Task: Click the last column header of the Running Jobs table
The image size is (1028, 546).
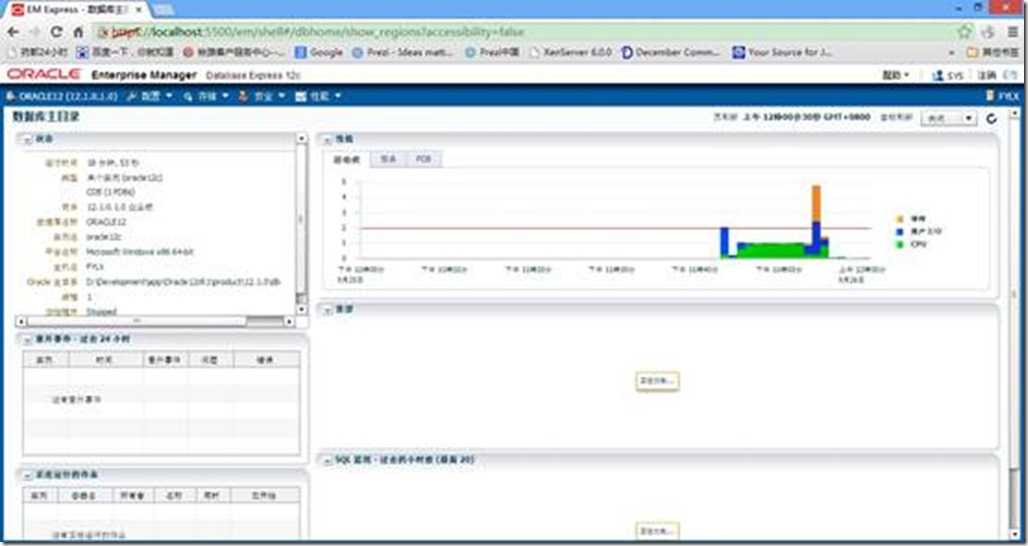Action: pos(264,496)
